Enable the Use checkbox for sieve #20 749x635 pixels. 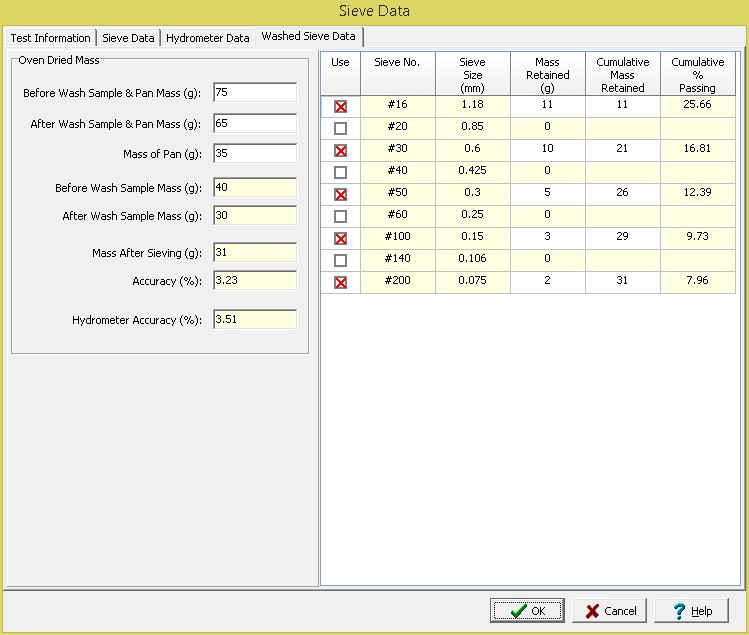tap(341, 129)
